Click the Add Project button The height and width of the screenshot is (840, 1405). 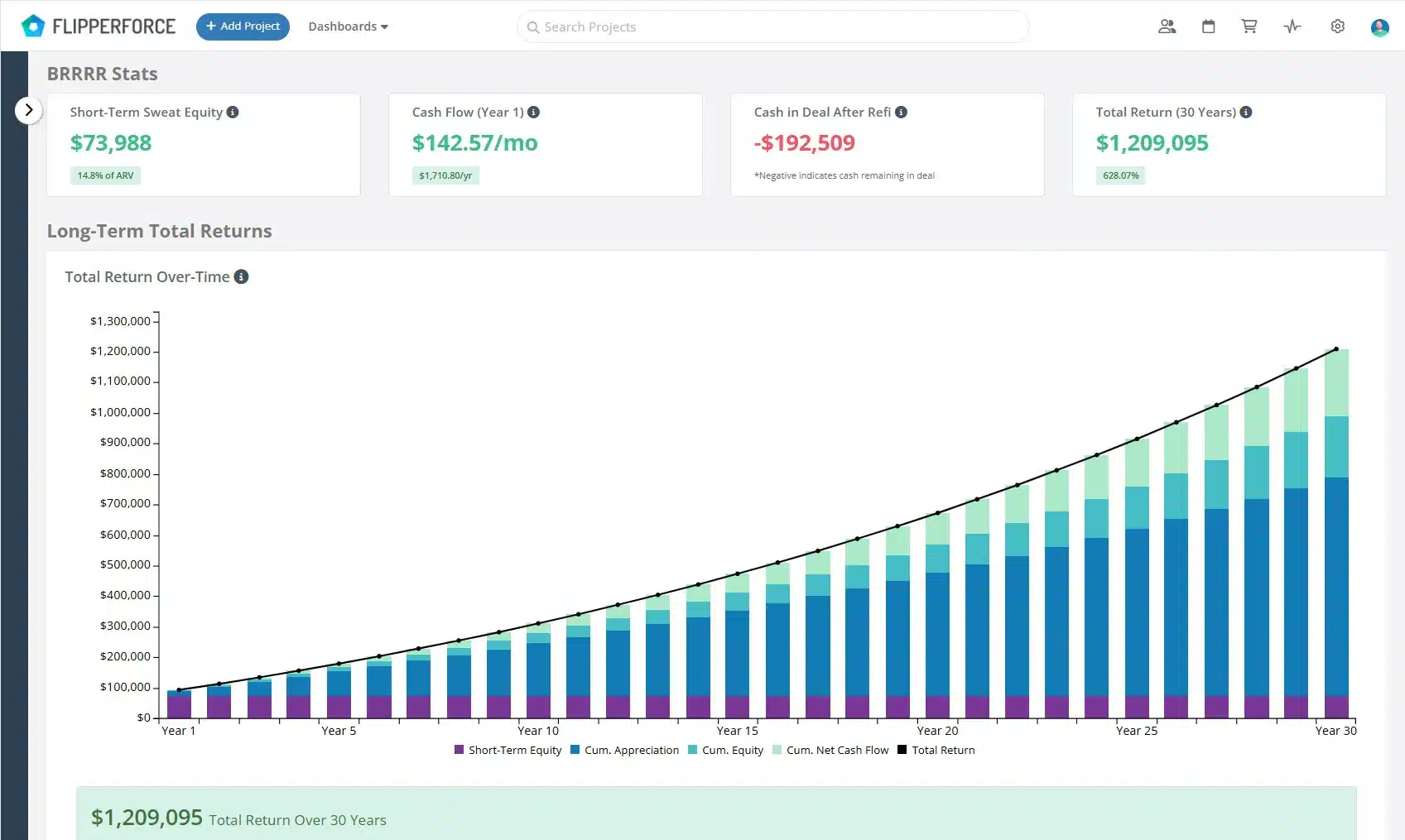243,26
